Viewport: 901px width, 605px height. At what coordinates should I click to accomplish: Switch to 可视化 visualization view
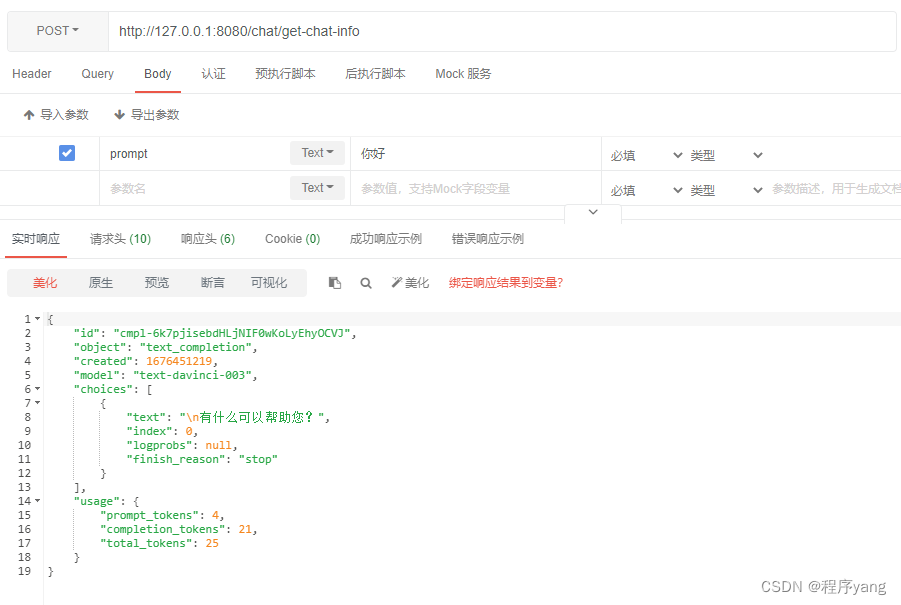point(268,283)
